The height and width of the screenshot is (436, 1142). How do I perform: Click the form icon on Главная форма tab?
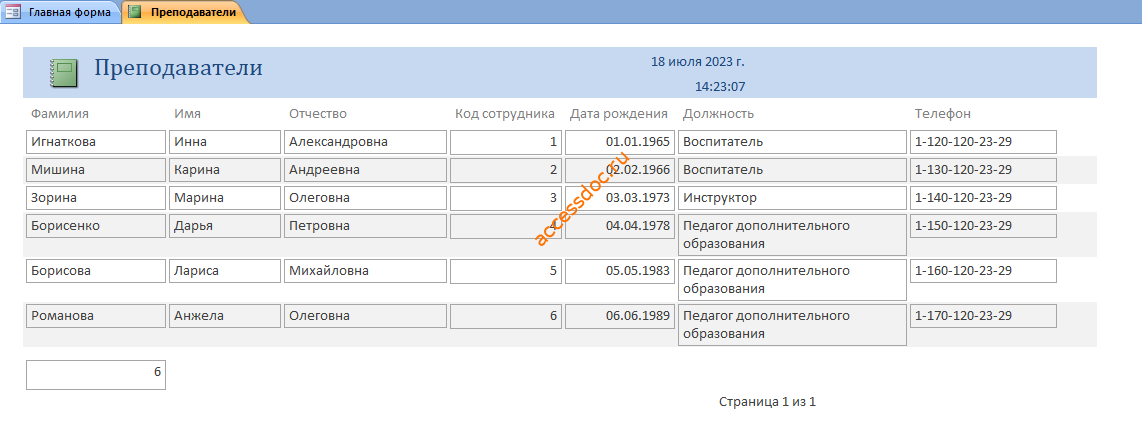coord(13,12)
